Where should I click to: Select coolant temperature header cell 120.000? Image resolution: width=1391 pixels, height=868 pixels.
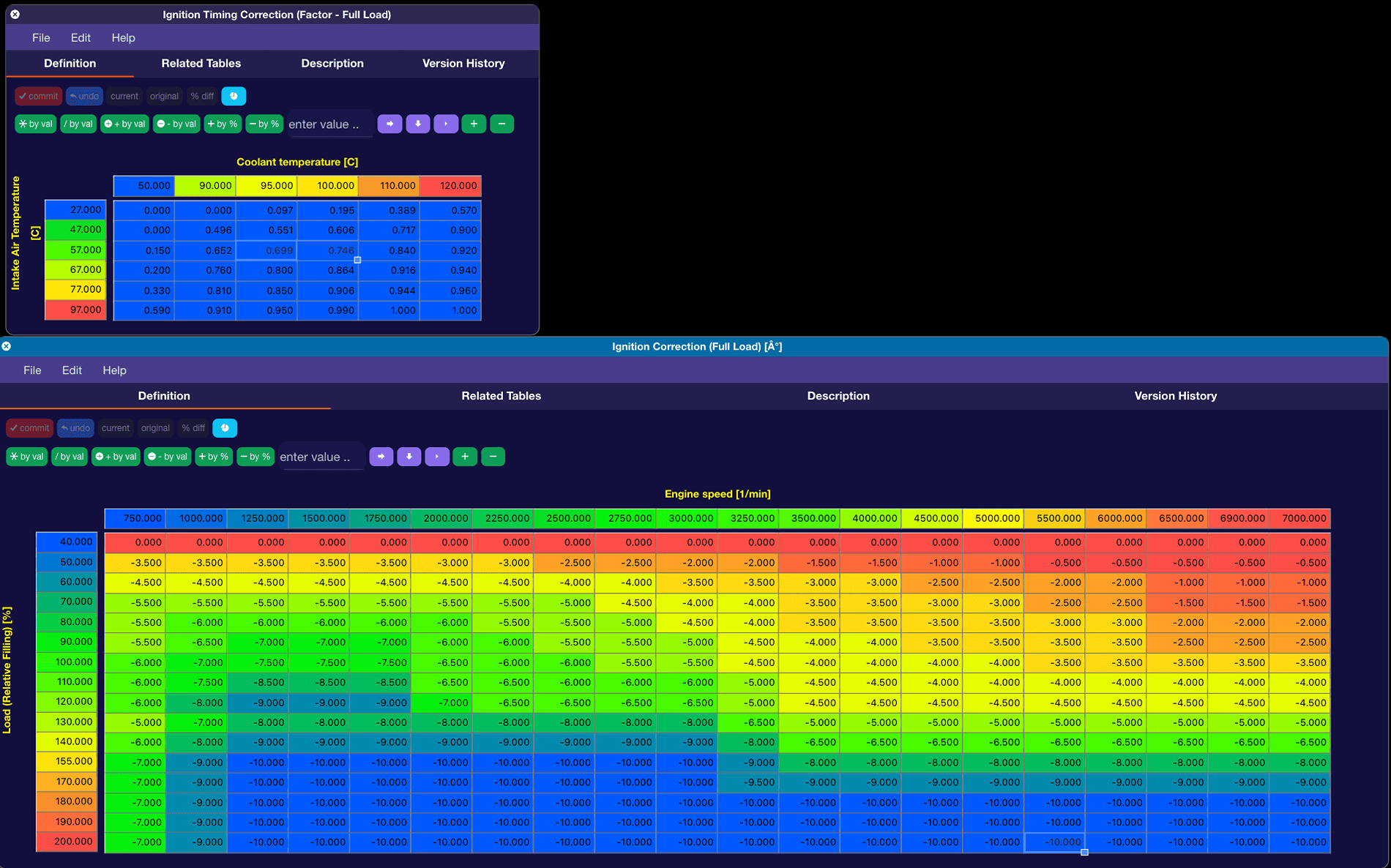450,186
